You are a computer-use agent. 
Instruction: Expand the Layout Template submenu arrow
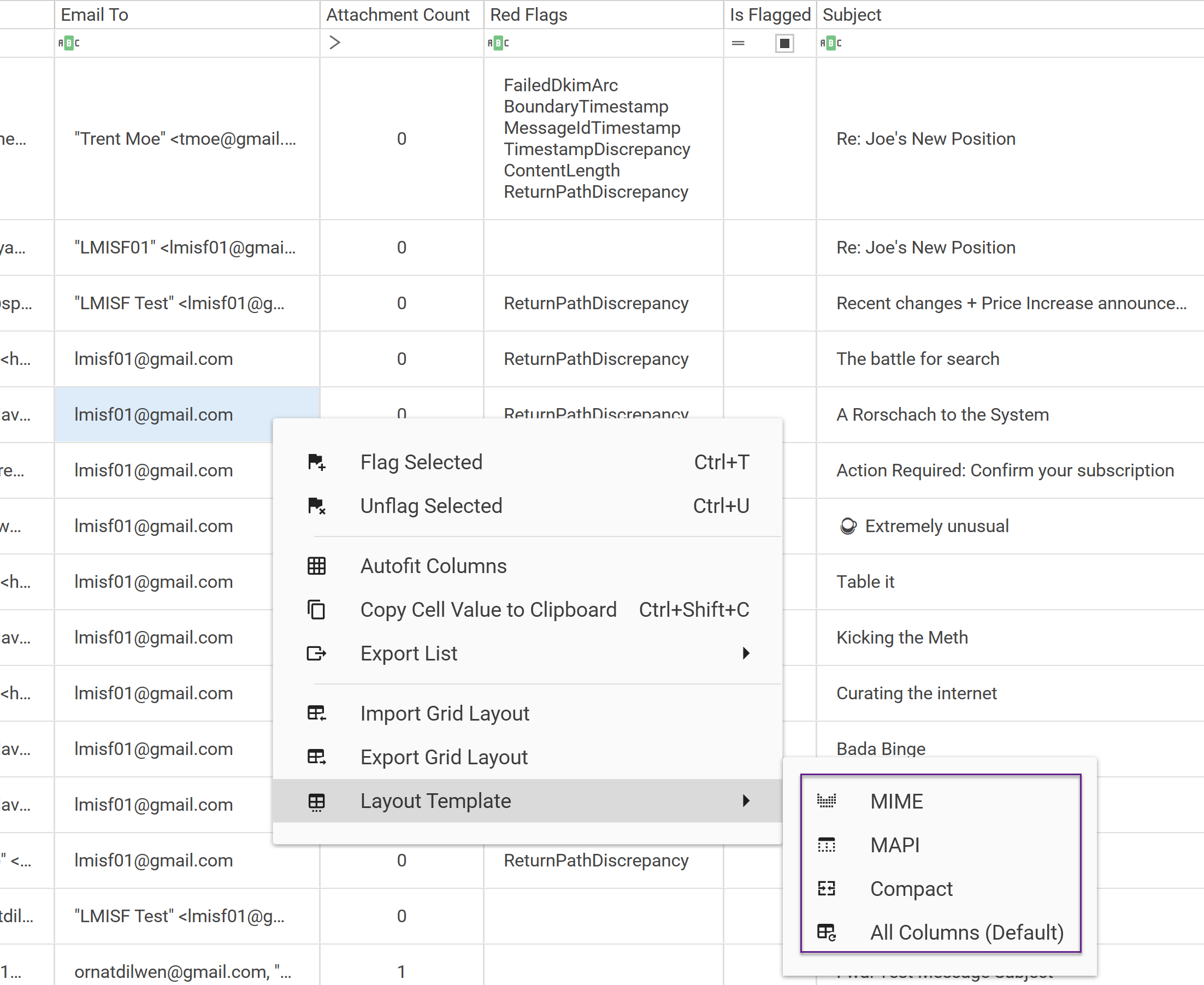[746, 800]
